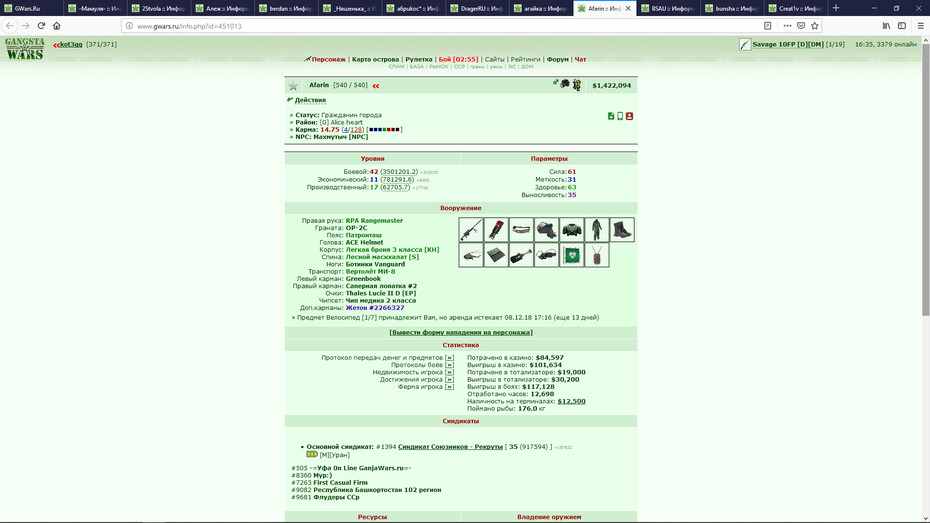Click the Gangsta Wars logo
The width and height of the screenshot is (930, 523).
pyautogui.click(x=25, y=49)
